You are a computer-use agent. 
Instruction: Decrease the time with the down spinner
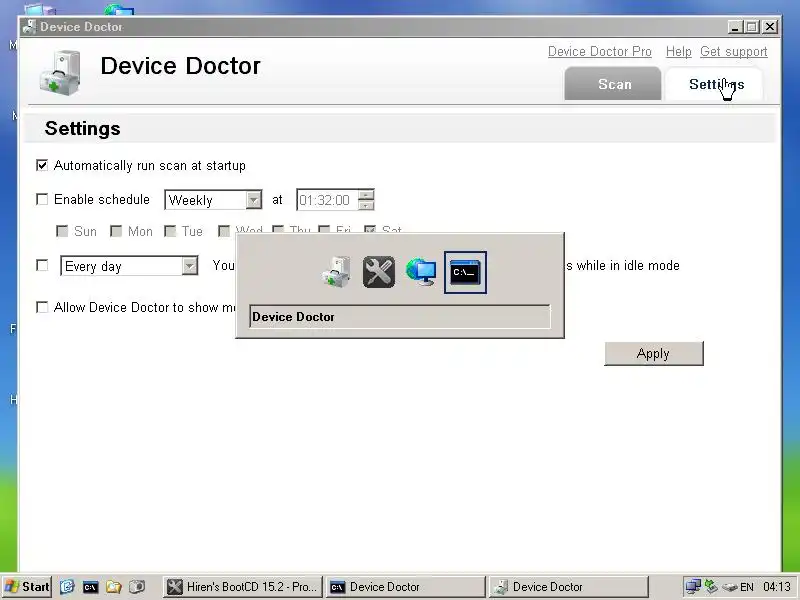tap(366, 205)
